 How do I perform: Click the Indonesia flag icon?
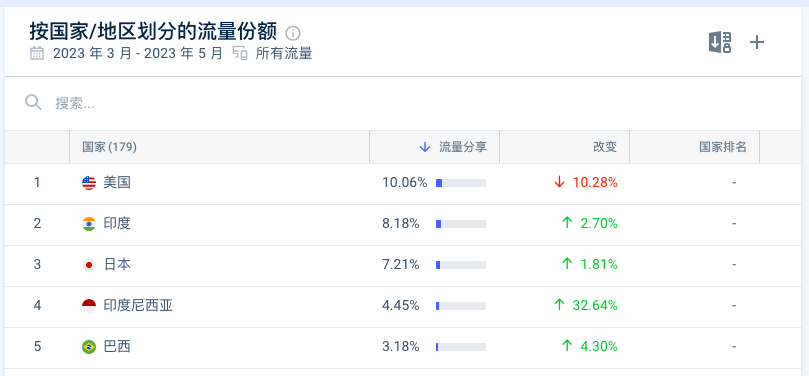(89, 306)
